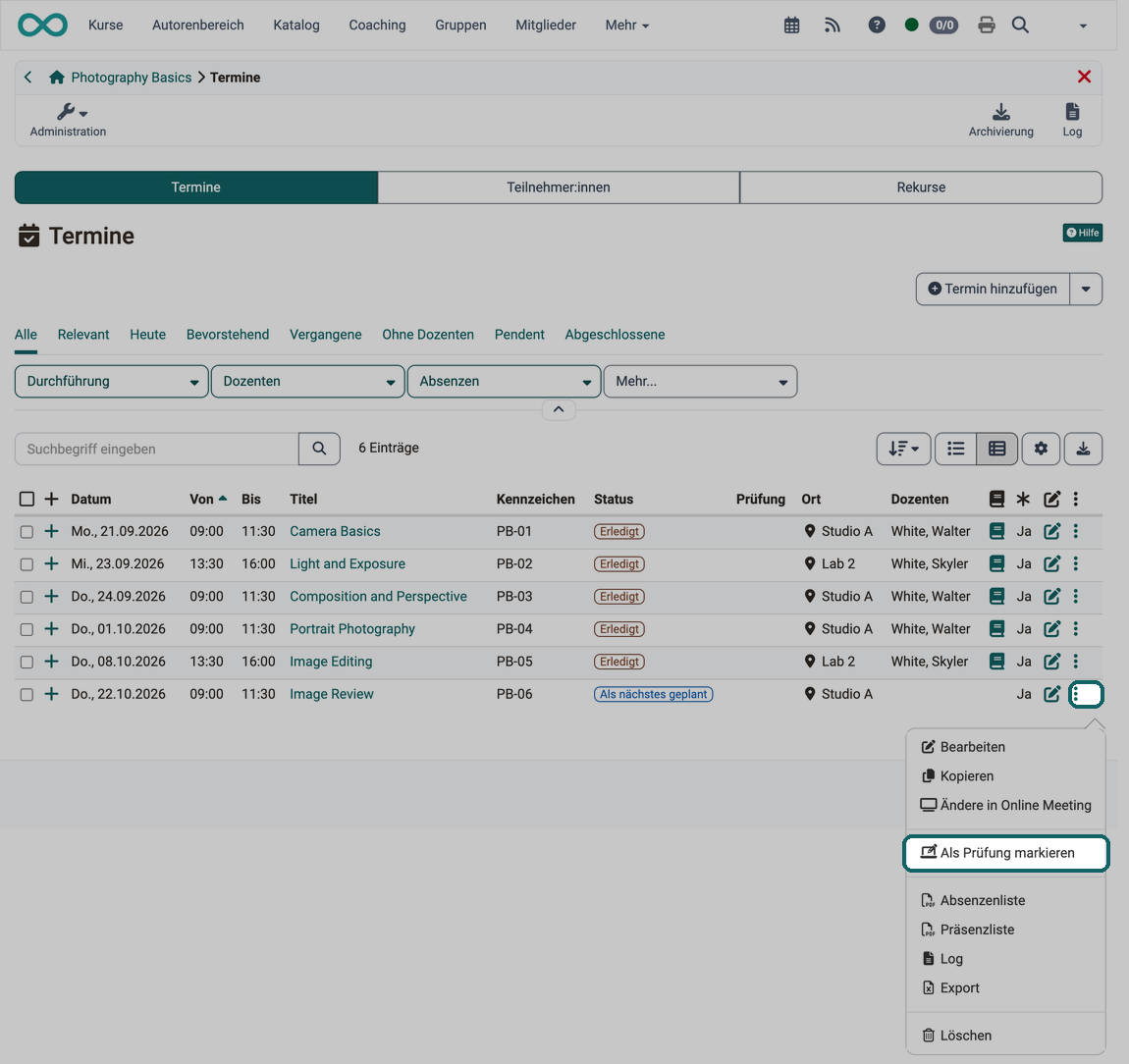Image resolution: width=1129 pixels, height=1064 pixels.
Task: Check the Camera Basics row checkbox
Action: click(27, 532)
